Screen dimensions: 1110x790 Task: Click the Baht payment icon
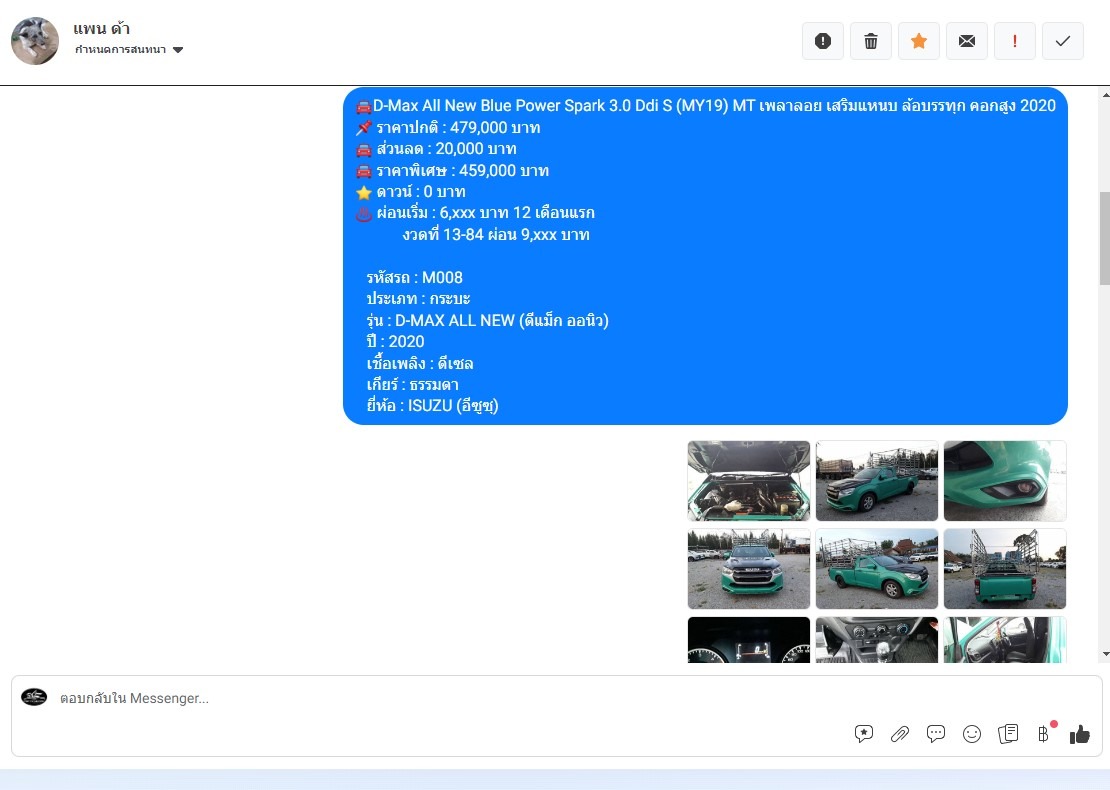pos(1043,734)
